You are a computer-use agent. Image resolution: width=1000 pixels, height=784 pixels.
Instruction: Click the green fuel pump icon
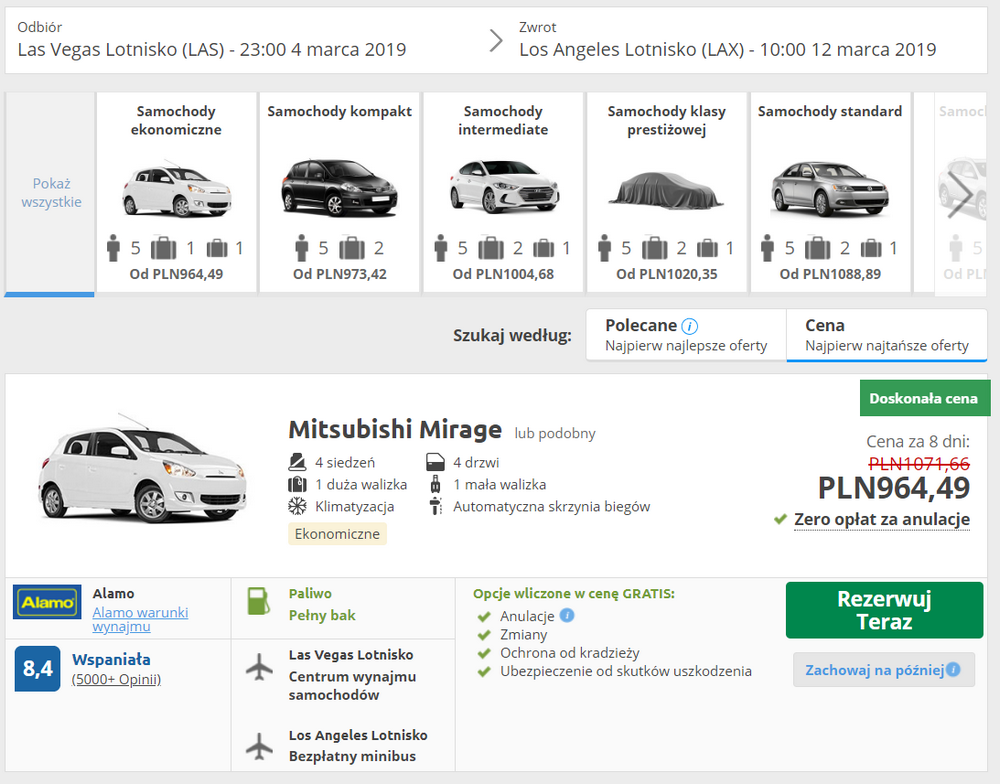[259, 603]
